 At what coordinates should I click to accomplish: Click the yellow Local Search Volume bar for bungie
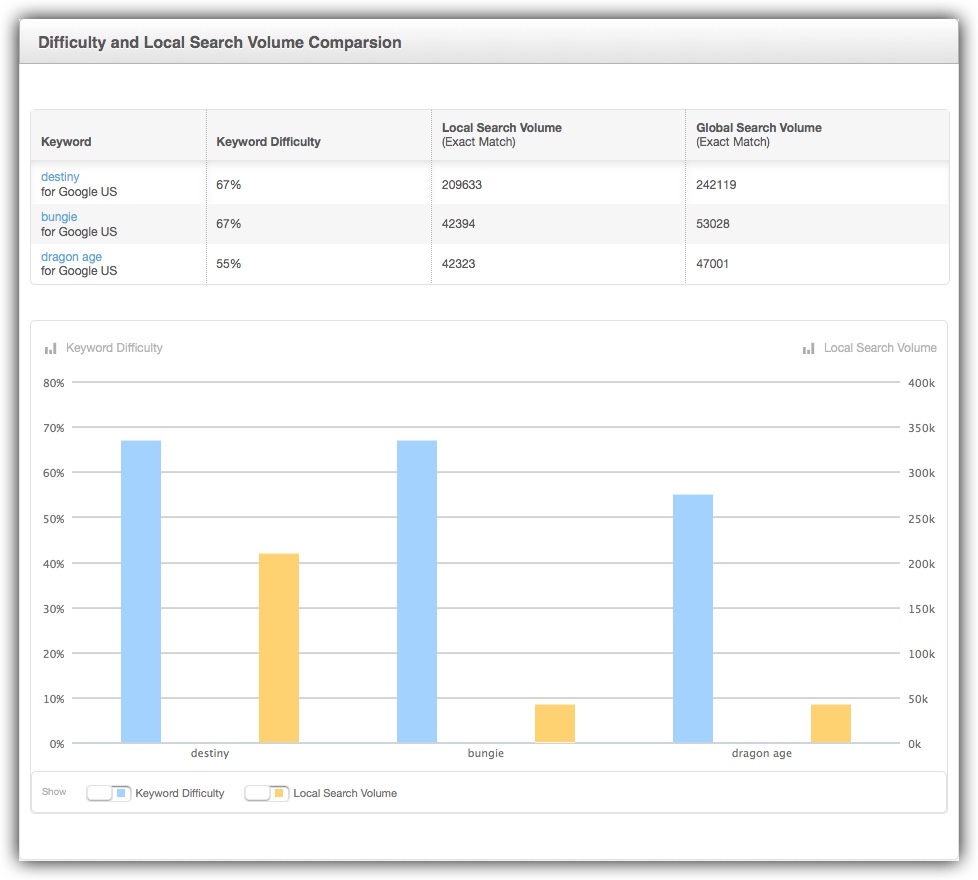pos(554,723)
